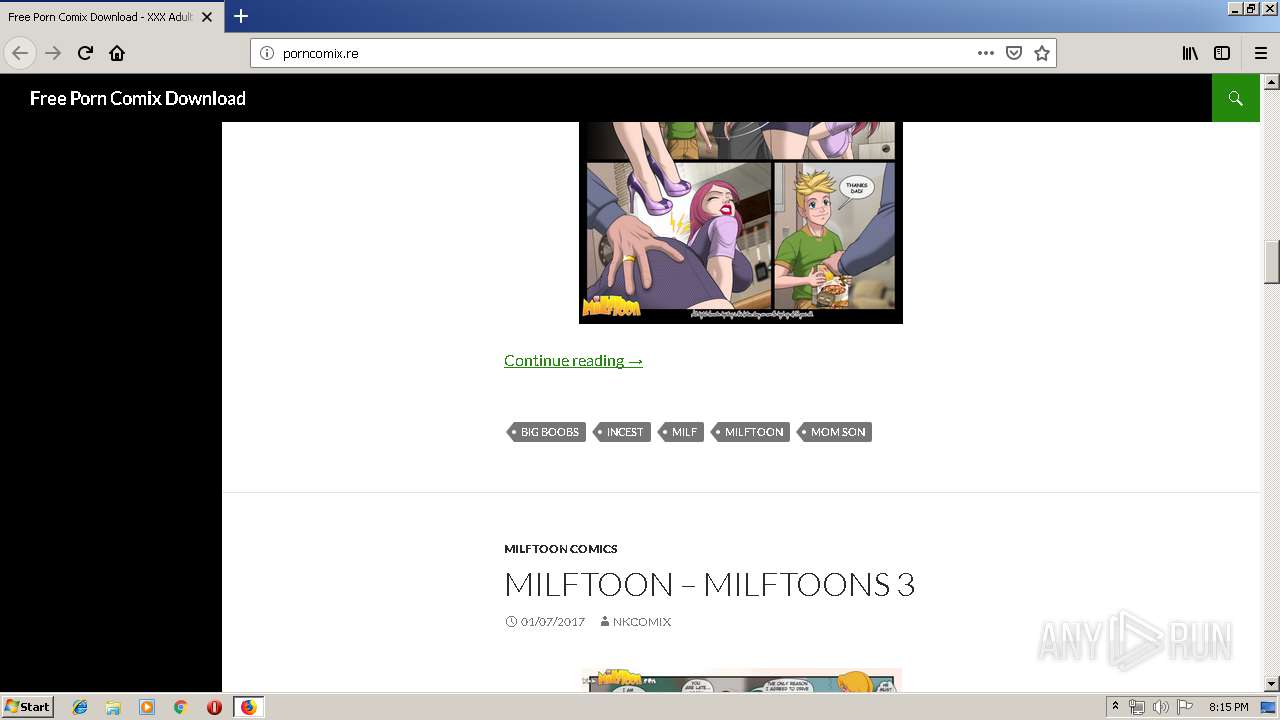Open a new tab with plus button
Image resolution: width=1280 pixels, height=720 pixels.
click(241, 16)
